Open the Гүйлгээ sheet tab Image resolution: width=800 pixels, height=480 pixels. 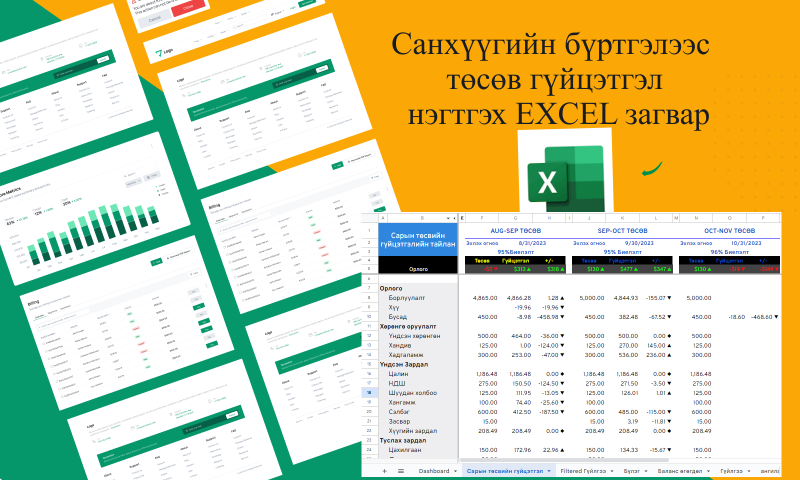point(731,471)
